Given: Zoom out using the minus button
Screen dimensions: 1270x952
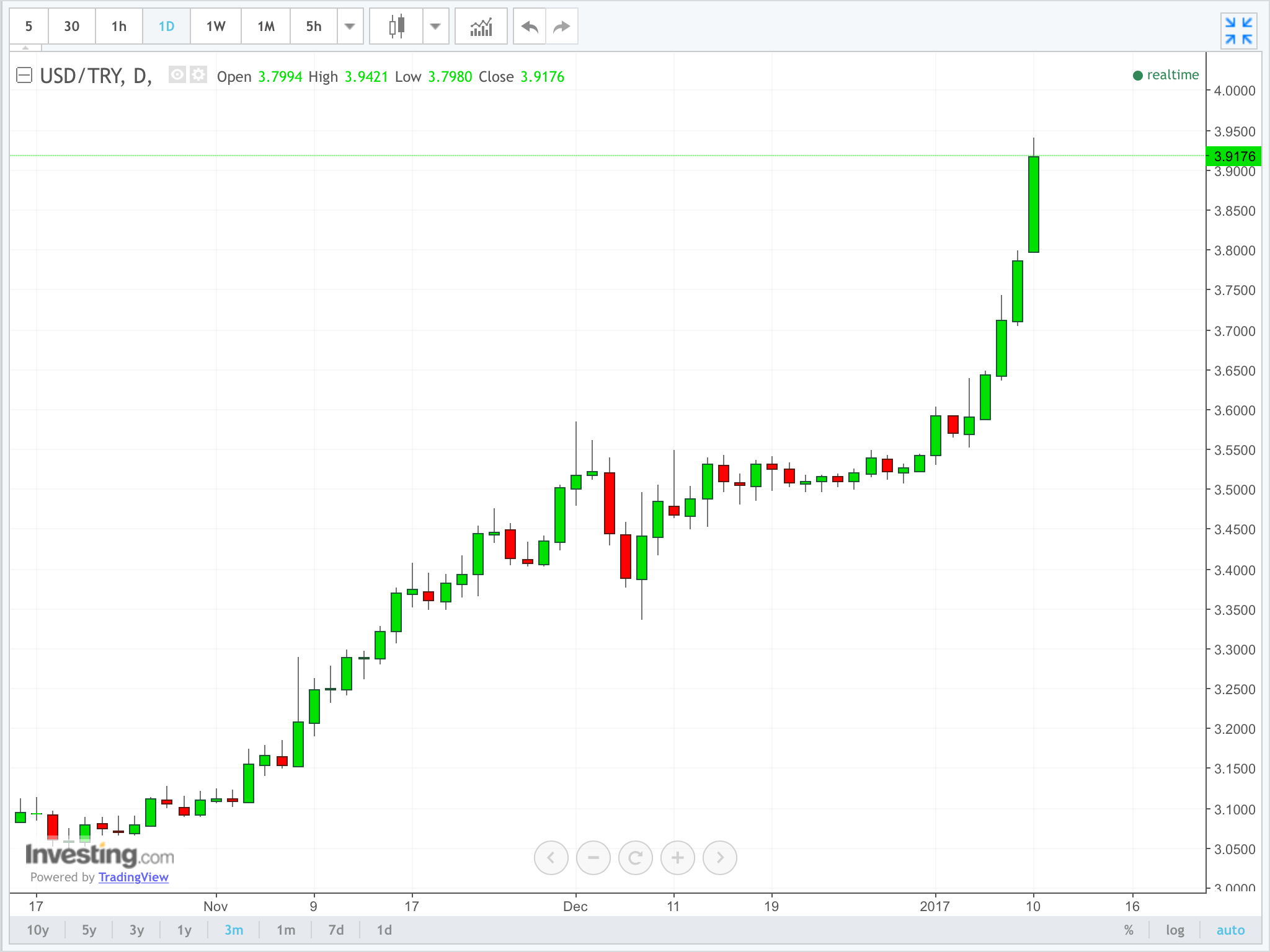Looking at the screenshot, I should tap(593, 858).
